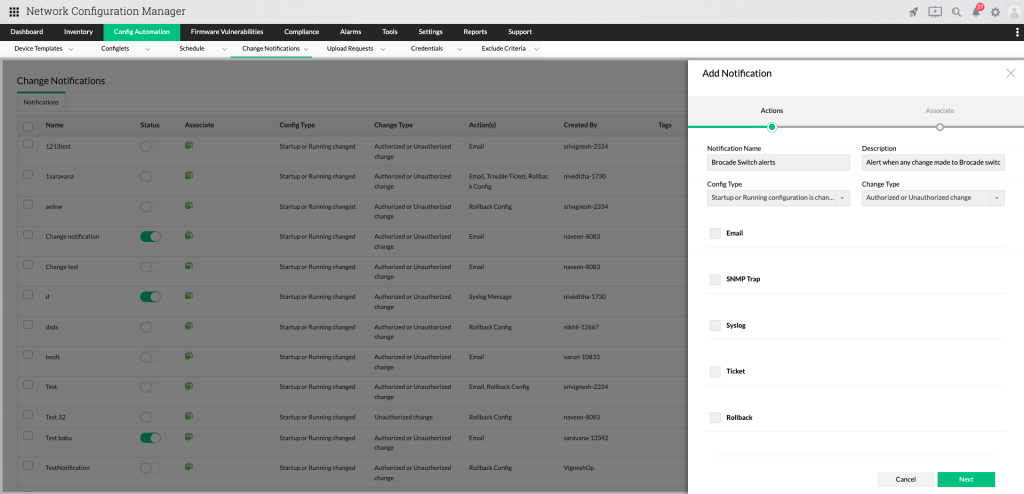Enable the SNMP Trap checkbox

(x=715, y=279)
